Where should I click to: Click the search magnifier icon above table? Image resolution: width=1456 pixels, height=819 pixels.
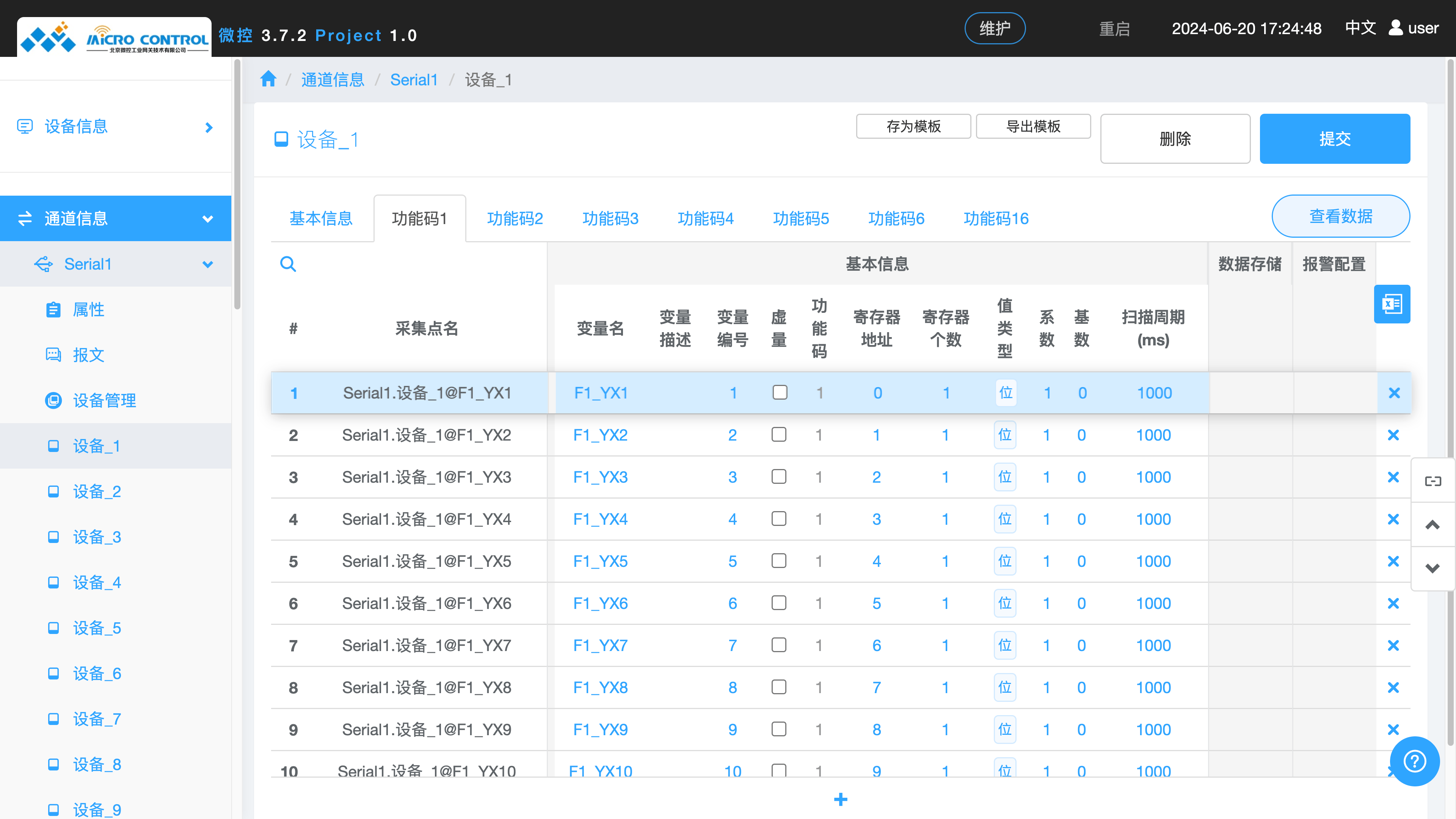(x=288, y=264)
